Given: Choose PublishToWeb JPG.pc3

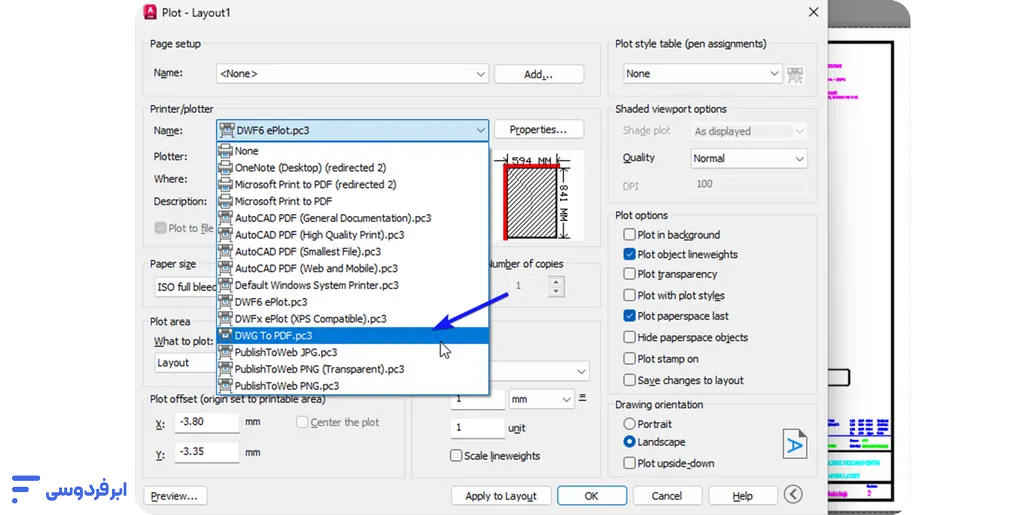Looking at the screenshot, I should pyautogui.click(x=353, y=352).
